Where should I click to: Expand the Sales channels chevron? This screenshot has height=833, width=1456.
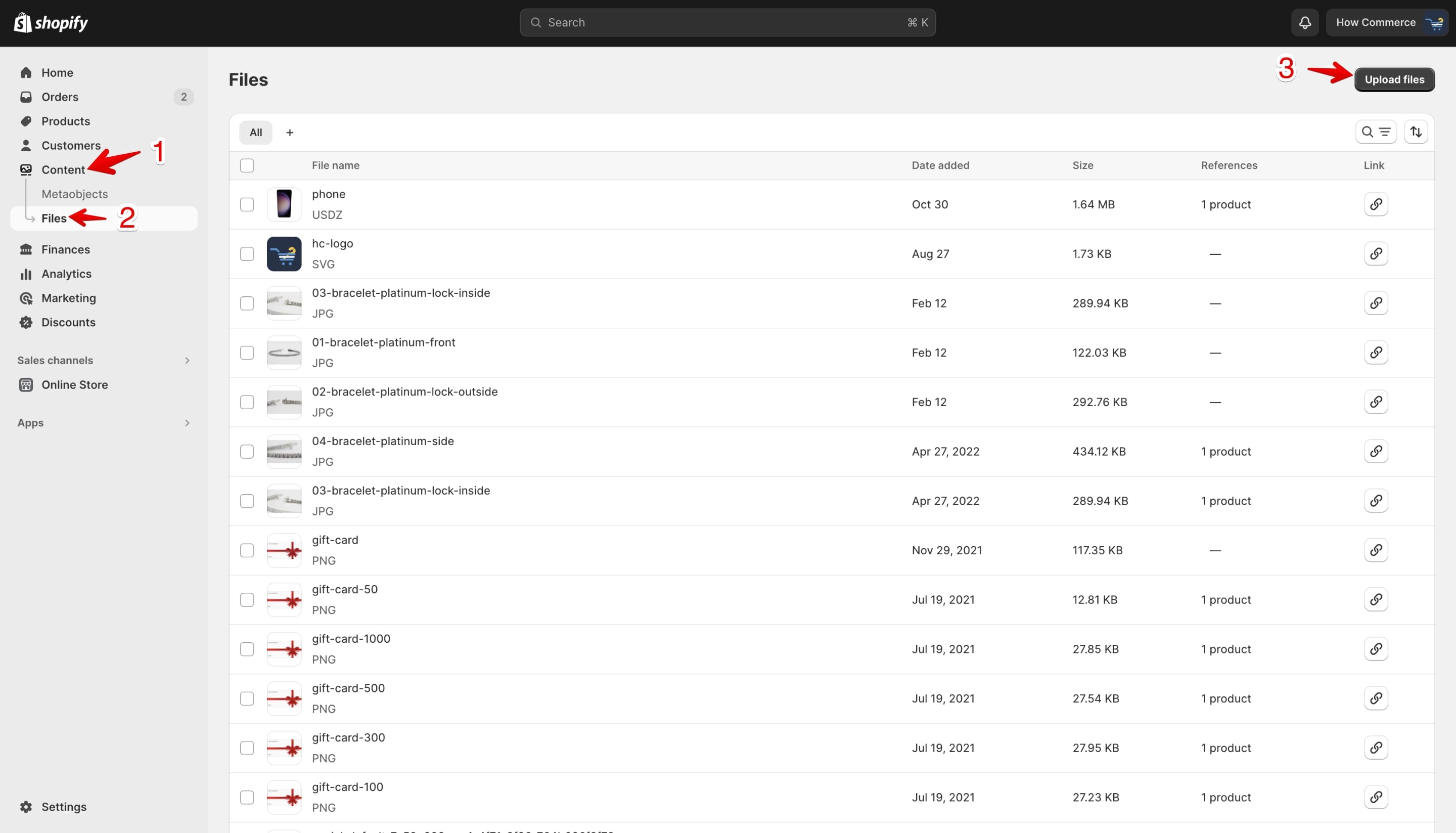click(x=187, y=361)
